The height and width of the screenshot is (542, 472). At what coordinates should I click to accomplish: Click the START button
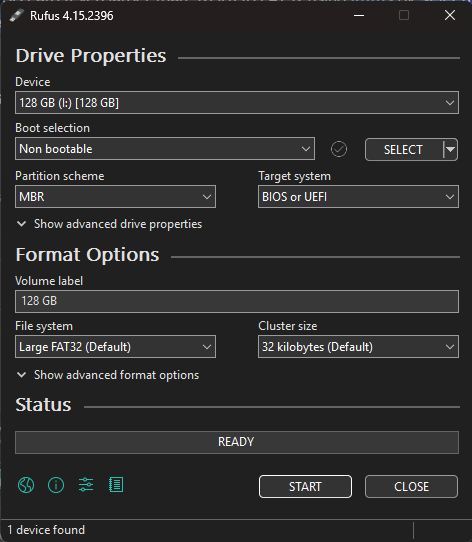pos(305,487)
